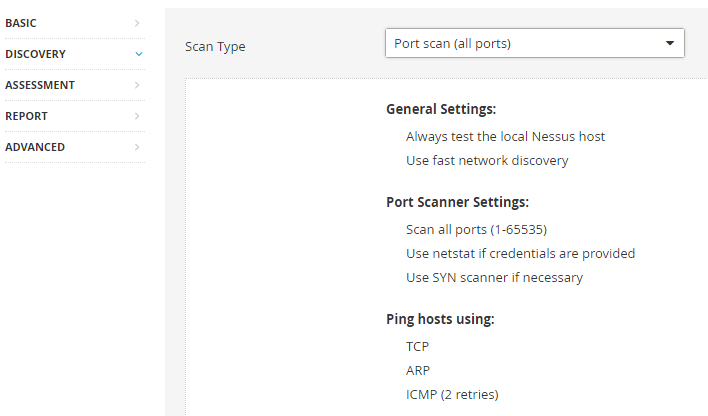
Task: Open the Scan Type dropdown
Action: click(x=534, y=43)
